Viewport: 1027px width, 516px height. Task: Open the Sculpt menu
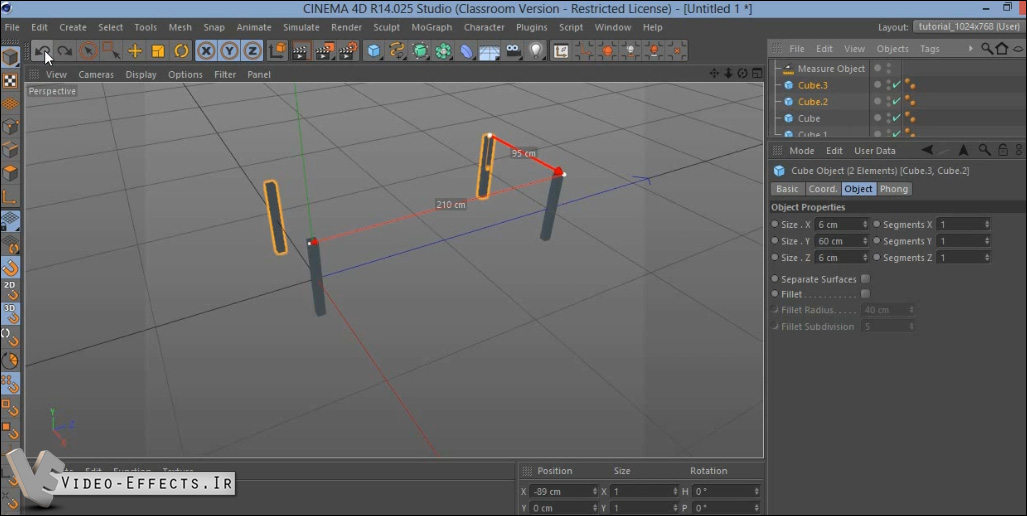[386, 27]
